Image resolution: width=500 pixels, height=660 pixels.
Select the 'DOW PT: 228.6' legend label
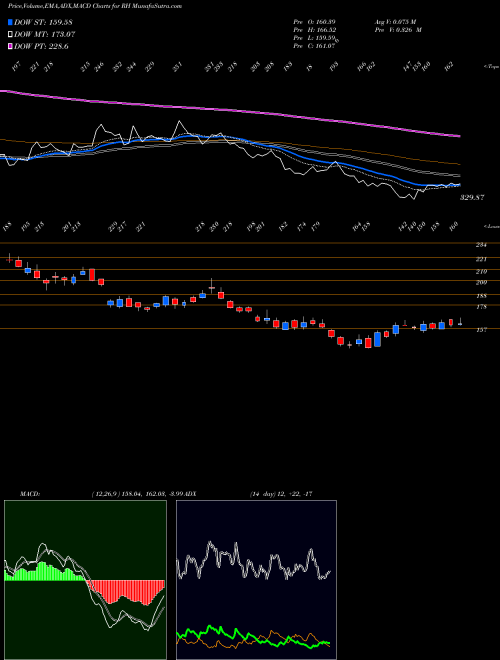click(41, 47)
